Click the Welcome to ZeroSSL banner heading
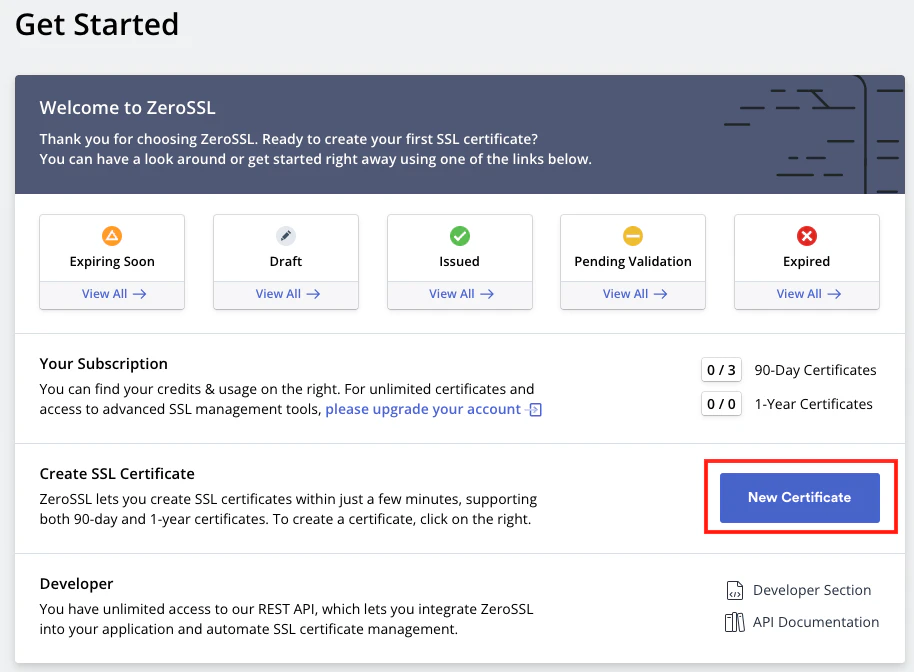914x672 pixels. coord(127,107)
